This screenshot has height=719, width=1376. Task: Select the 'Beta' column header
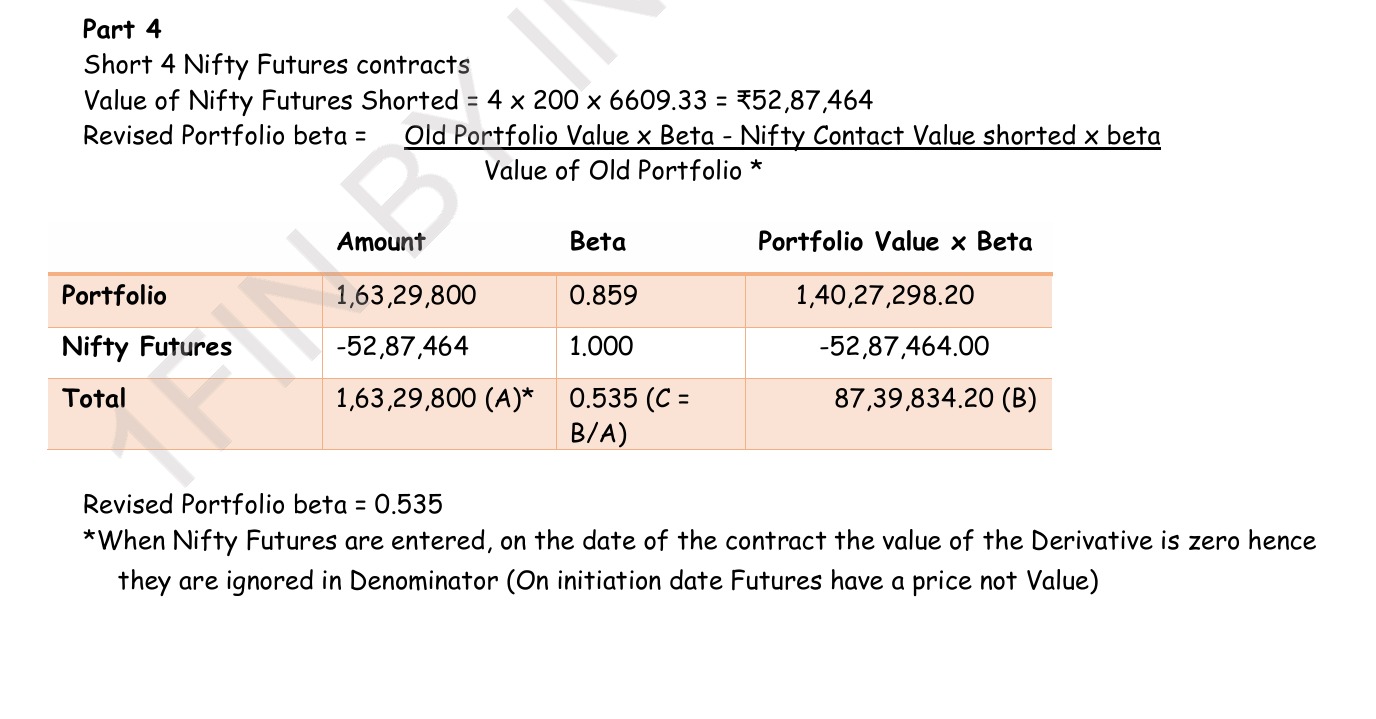[597, 242]
